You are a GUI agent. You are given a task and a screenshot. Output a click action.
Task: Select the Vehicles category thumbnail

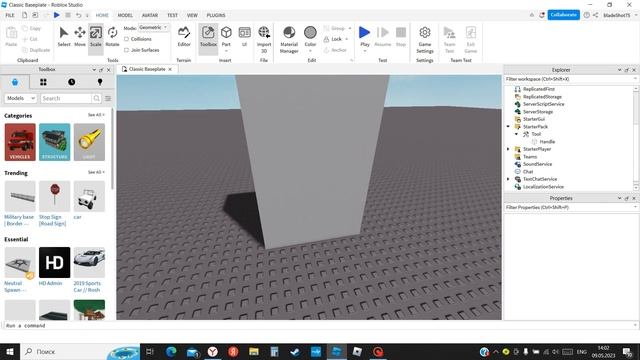[x=20, y=142]
